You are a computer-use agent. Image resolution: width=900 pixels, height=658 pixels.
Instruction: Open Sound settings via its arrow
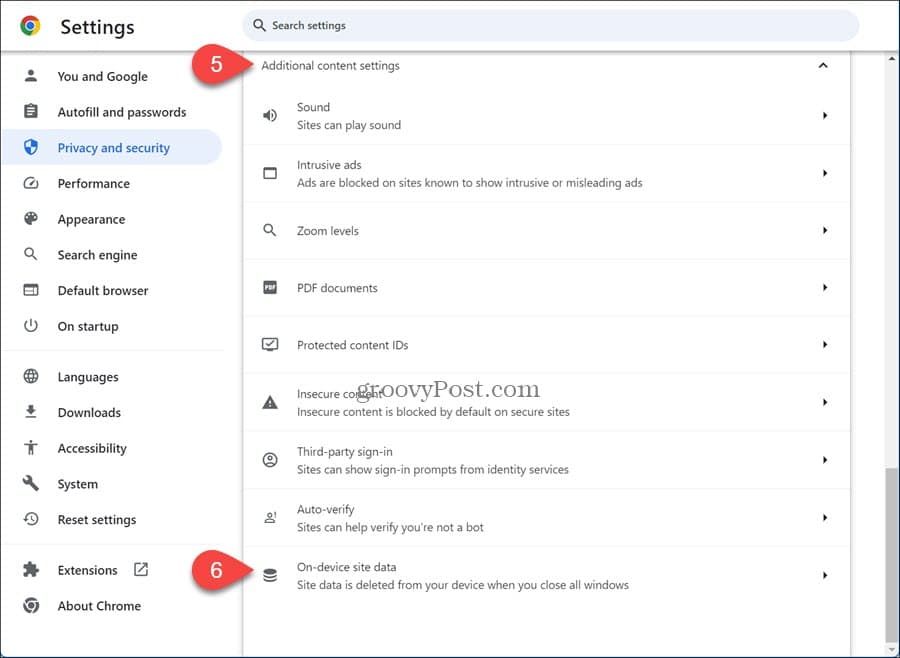pyautogui.click(x=825, y=115)
